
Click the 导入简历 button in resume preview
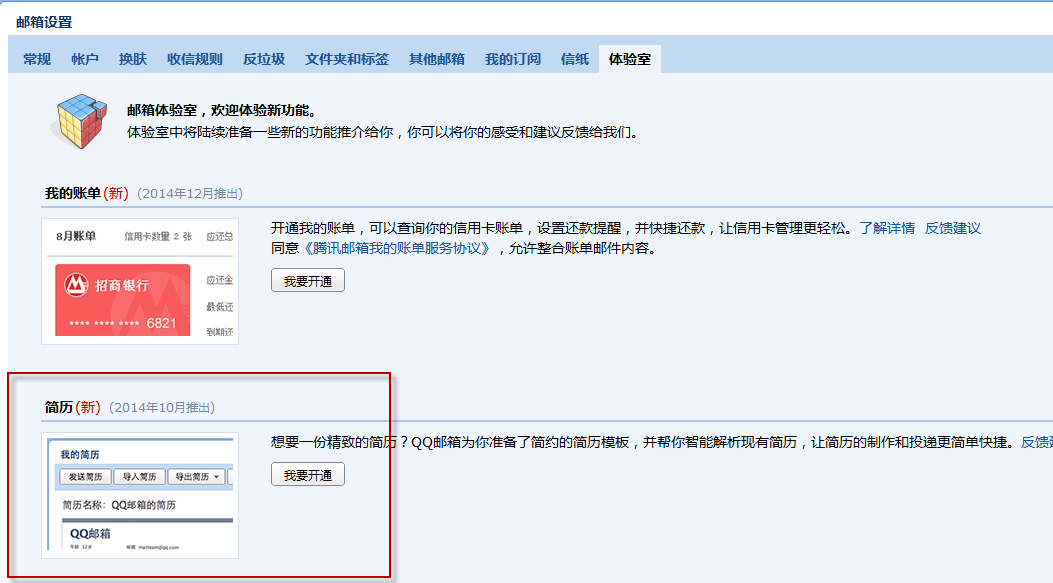pyautogui.click(x=139, y=477)
